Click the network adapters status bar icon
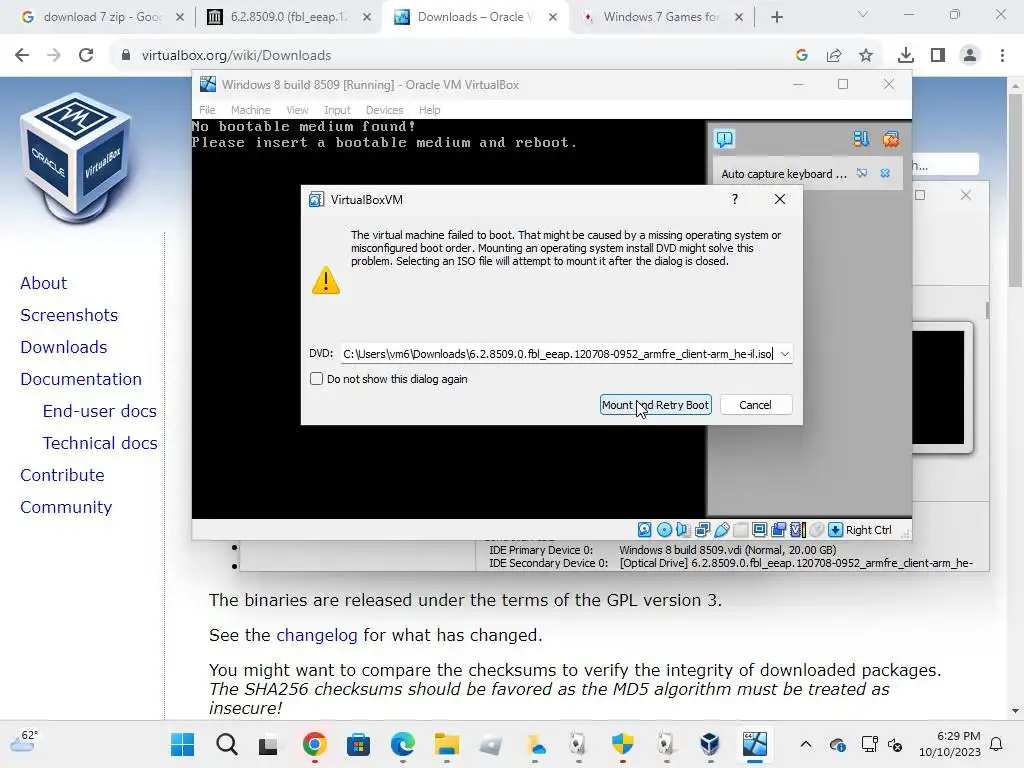This screenshot has width=1024, height=768. point(703,530)
